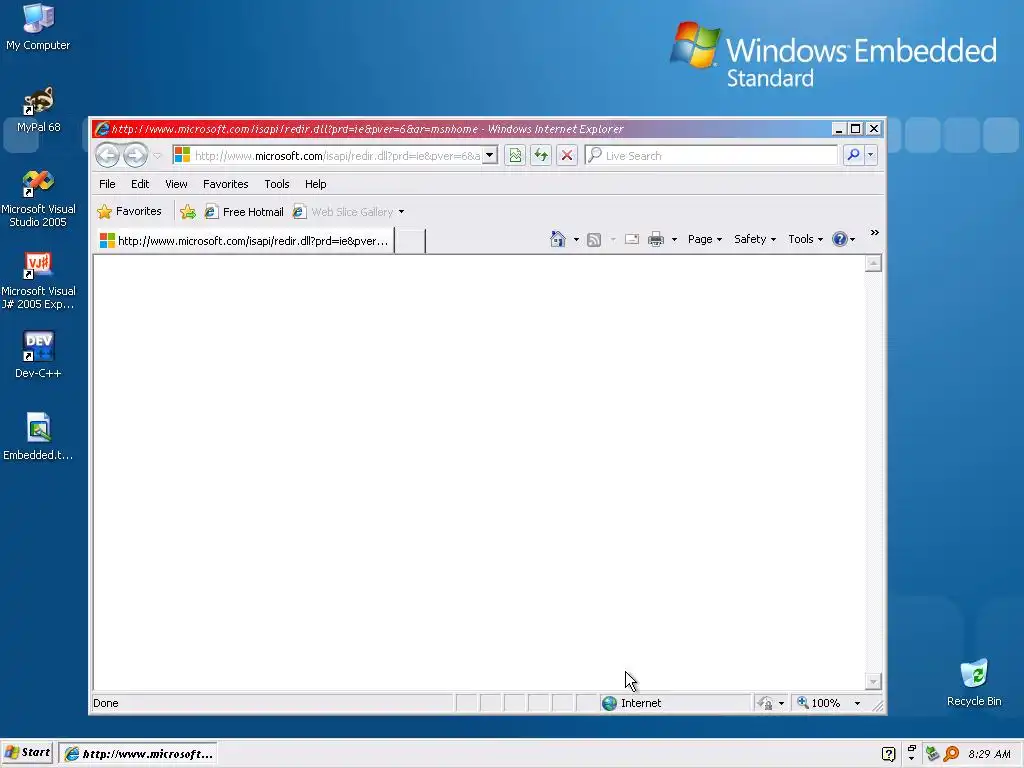
Task: Click the Read Mail icon
Action: coord(632,239)
